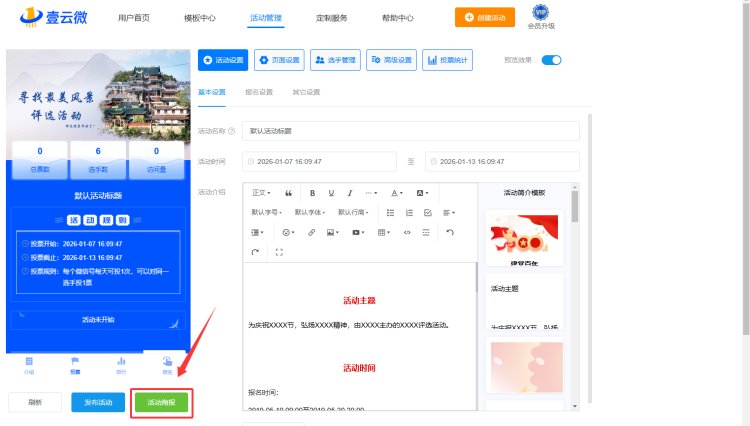The image size is (750, 426).
Task: Click the green 活动海报 button
Action: point(161,402)
